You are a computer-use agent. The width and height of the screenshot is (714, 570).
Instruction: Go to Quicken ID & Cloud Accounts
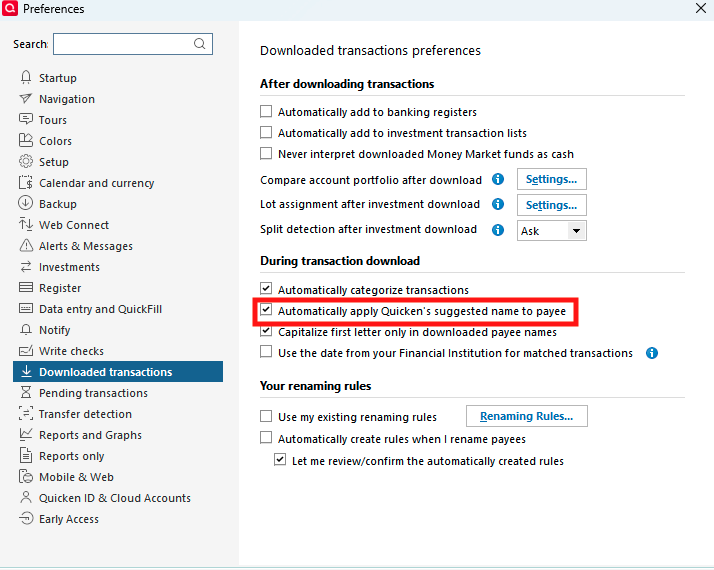114,498
